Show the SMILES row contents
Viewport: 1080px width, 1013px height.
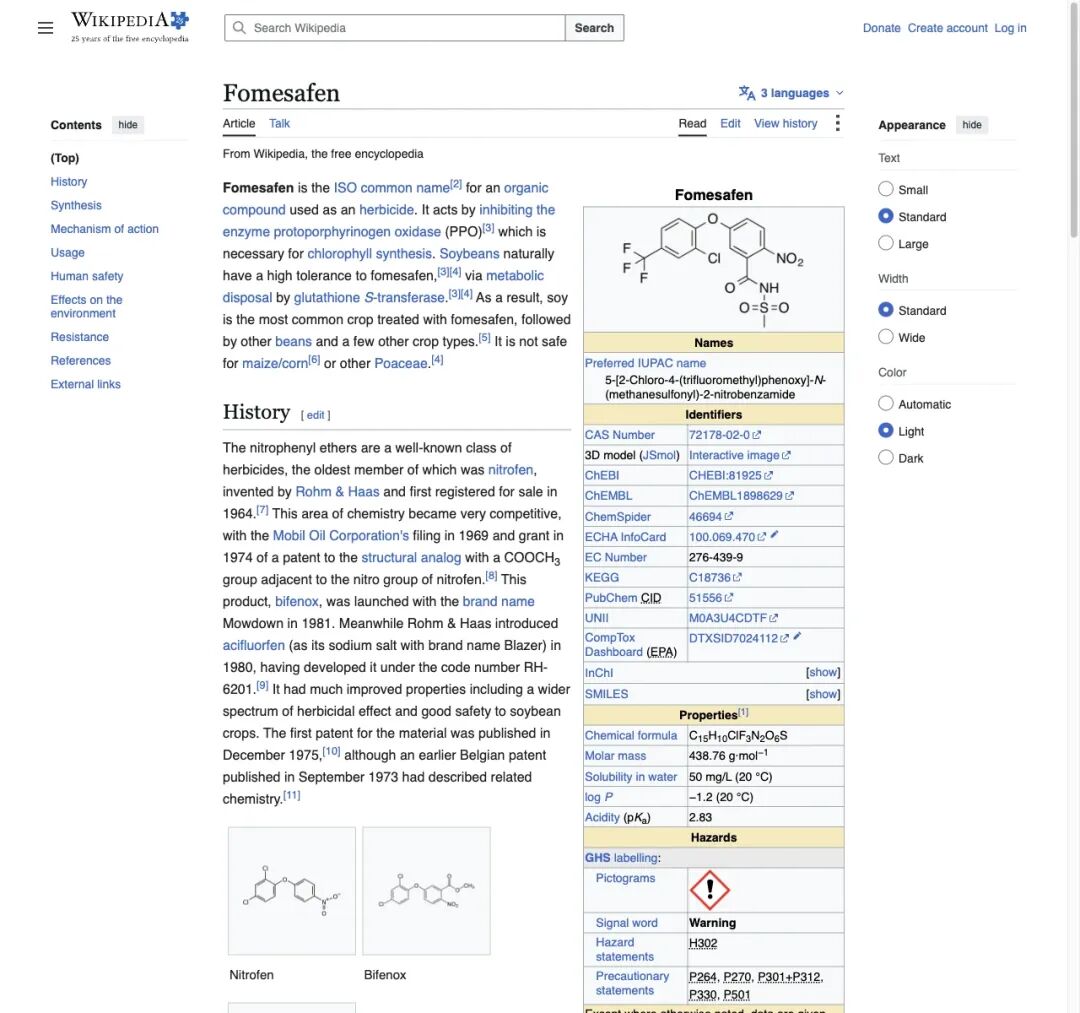click(x=823, y=694)
